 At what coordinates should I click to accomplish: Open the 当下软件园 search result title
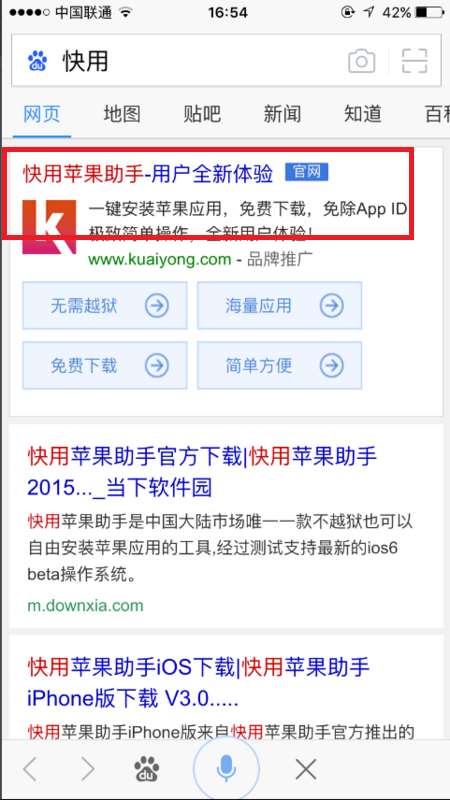[202, 472]
